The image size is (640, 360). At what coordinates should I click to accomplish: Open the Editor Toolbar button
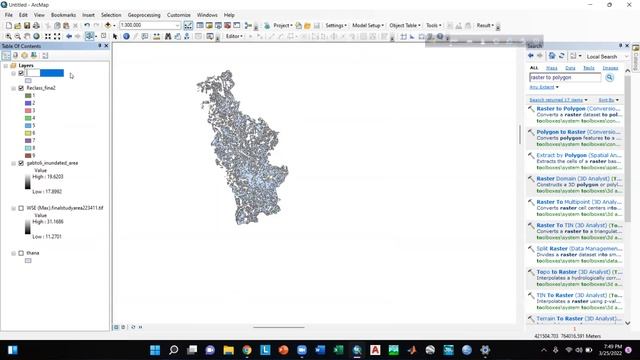click(x=188, y=25)
